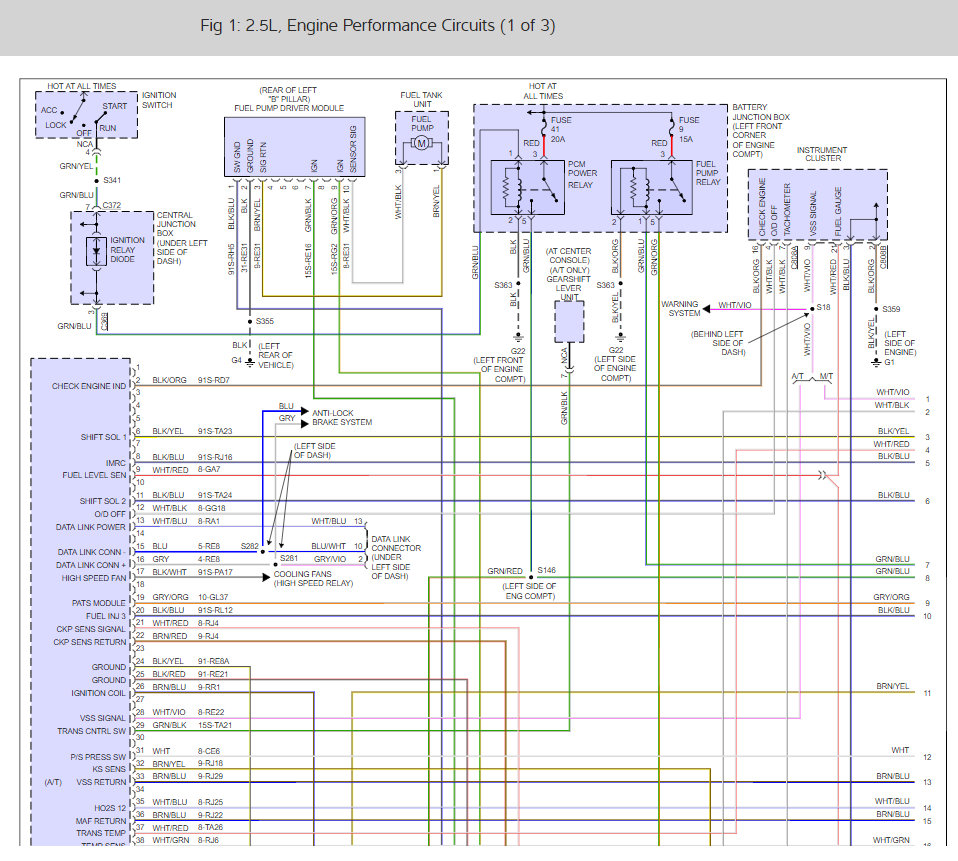Click the ignition relay diode symbol

96,251
